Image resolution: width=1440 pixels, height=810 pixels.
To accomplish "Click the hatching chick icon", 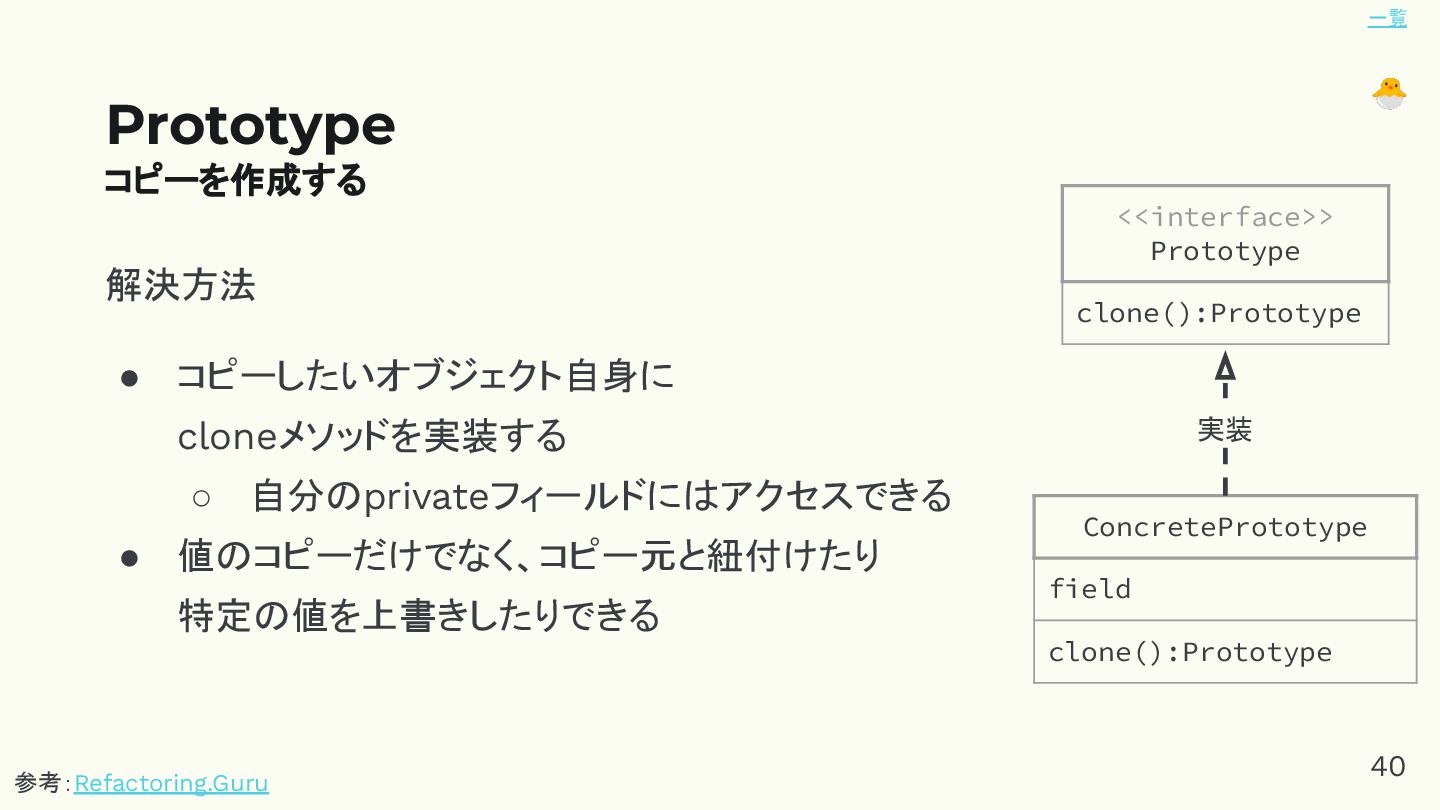I will (x=1389, y=93).
